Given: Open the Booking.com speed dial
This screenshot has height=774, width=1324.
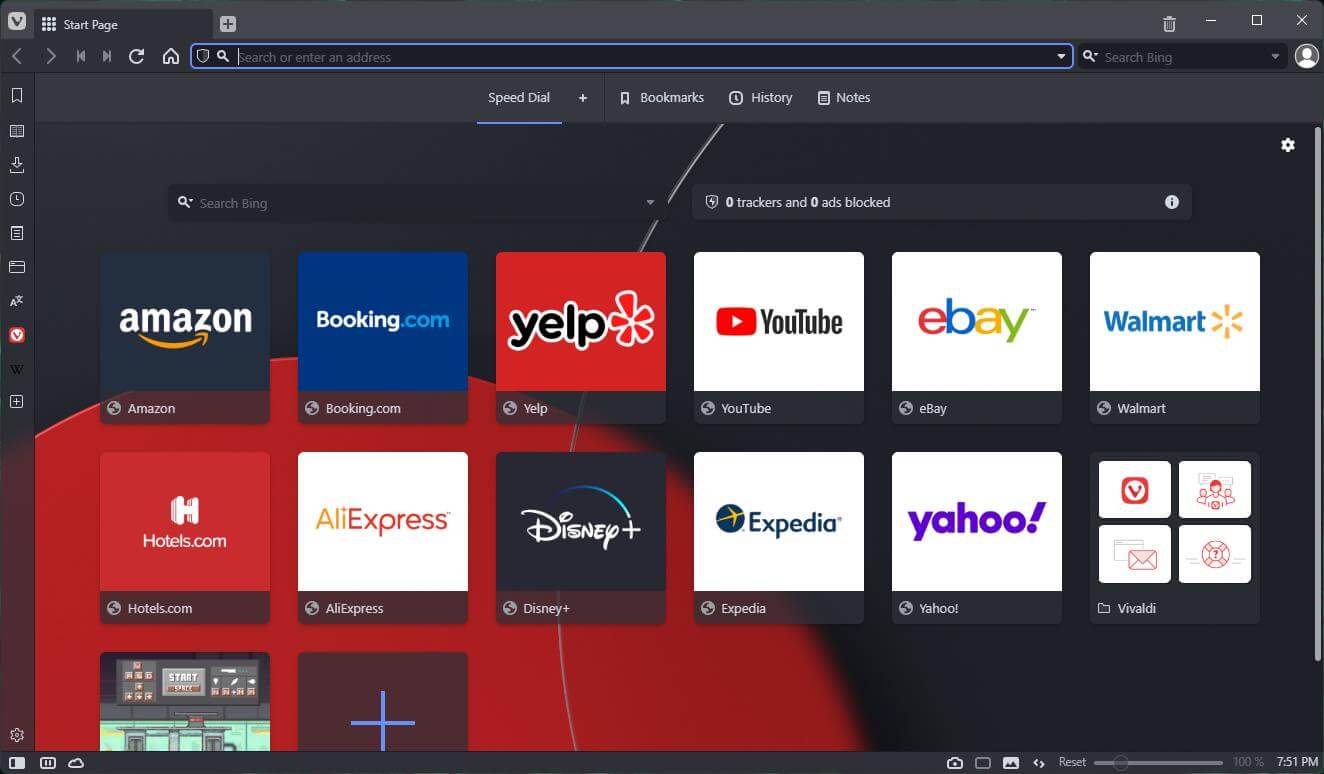Looking at the screenshot, I should (x=383, y=338).
